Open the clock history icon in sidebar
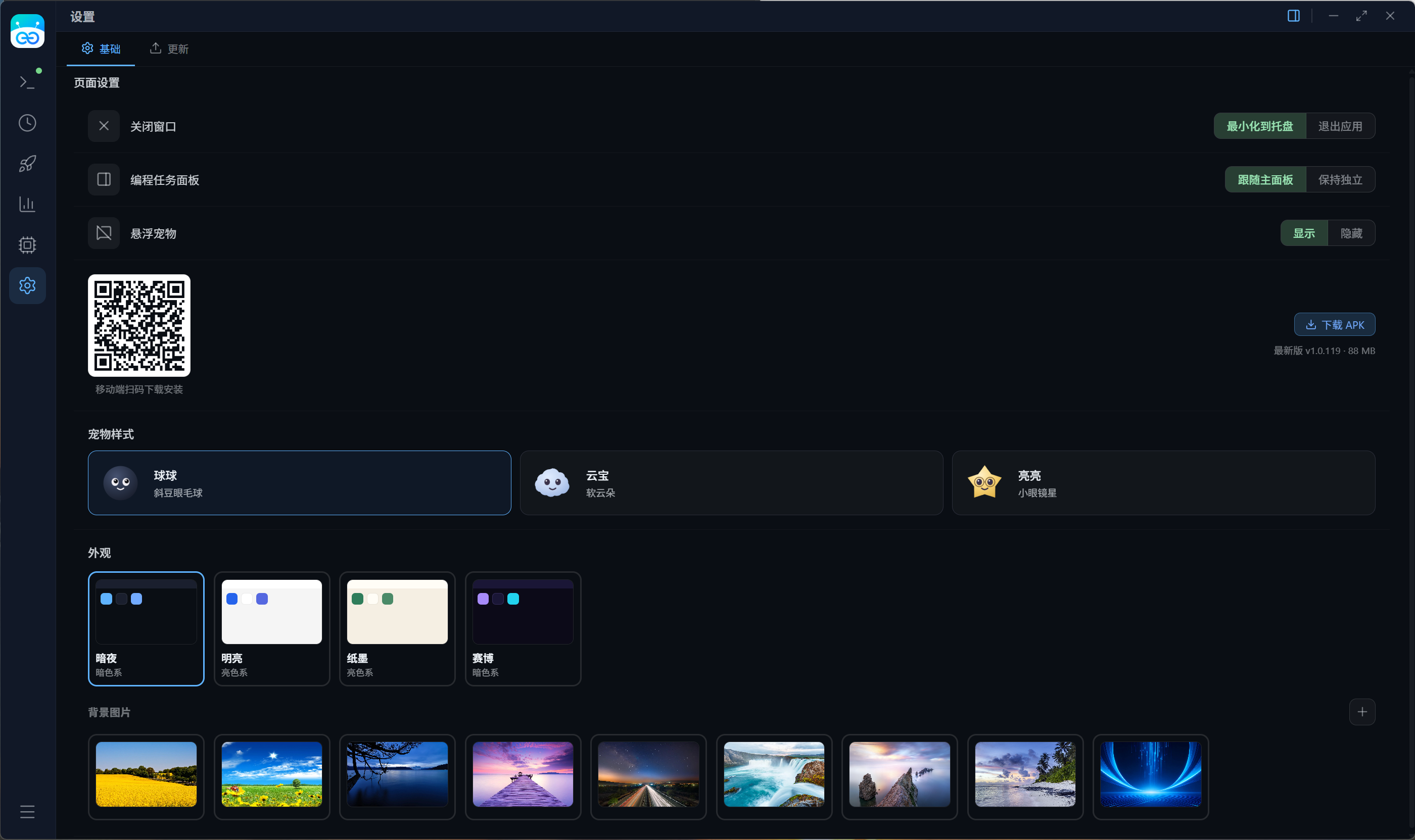 (x=27, y=123)
